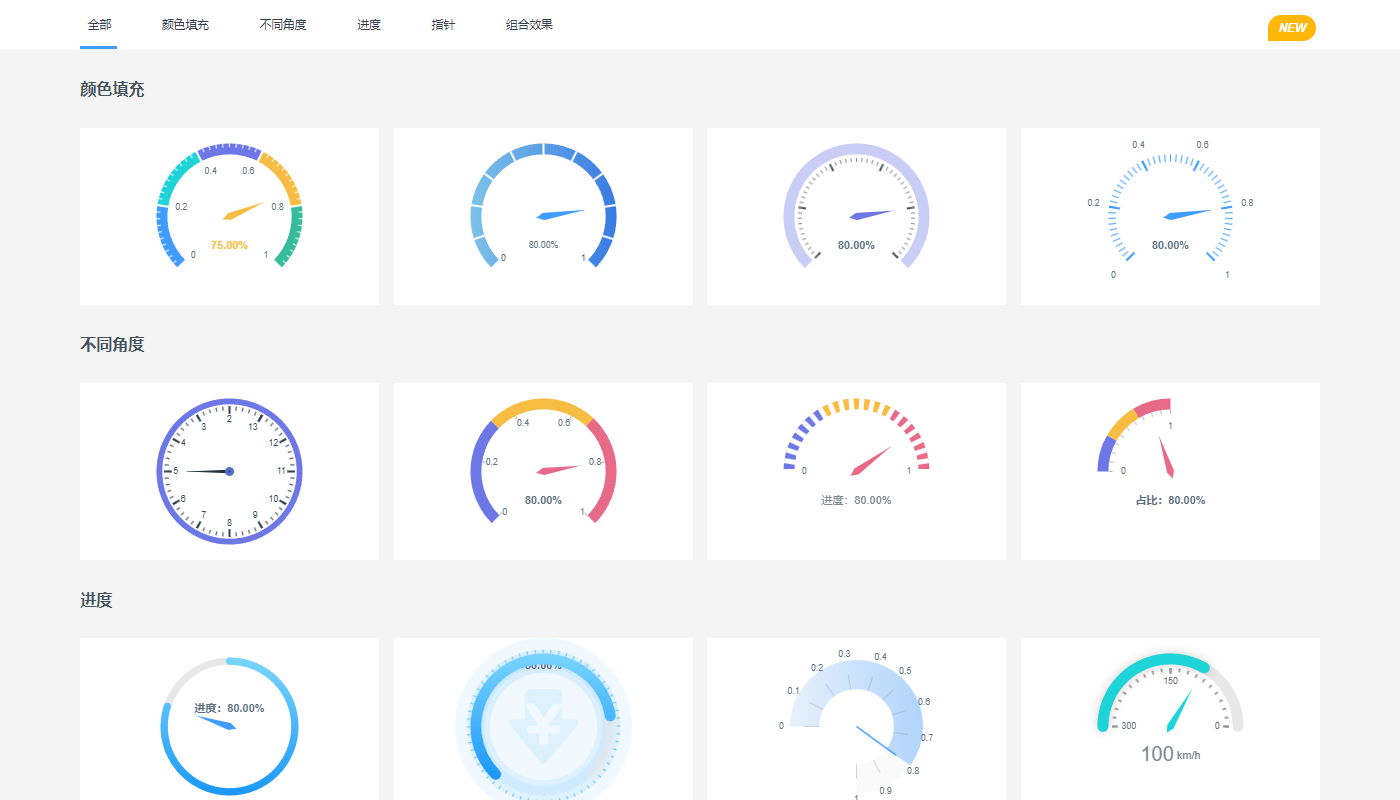The image size is (1400, 800).
Task: Open the lavender ring gauge chart
Action: pyautogui.click(x=856, y=216)
